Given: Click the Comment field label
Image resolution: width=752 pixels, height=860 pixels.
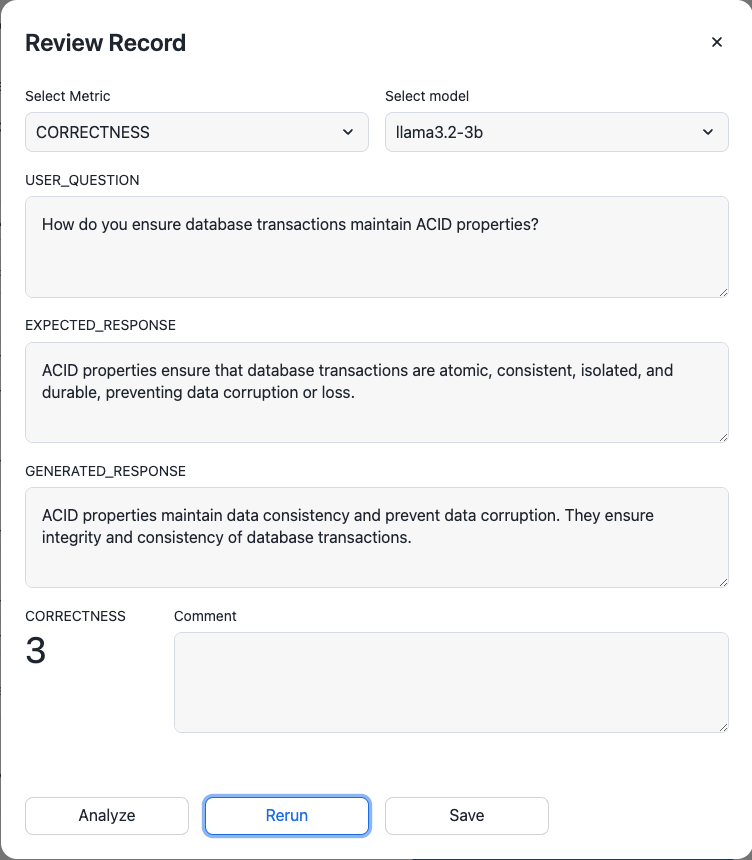Looking at the screenshot, I should point(205,617).
